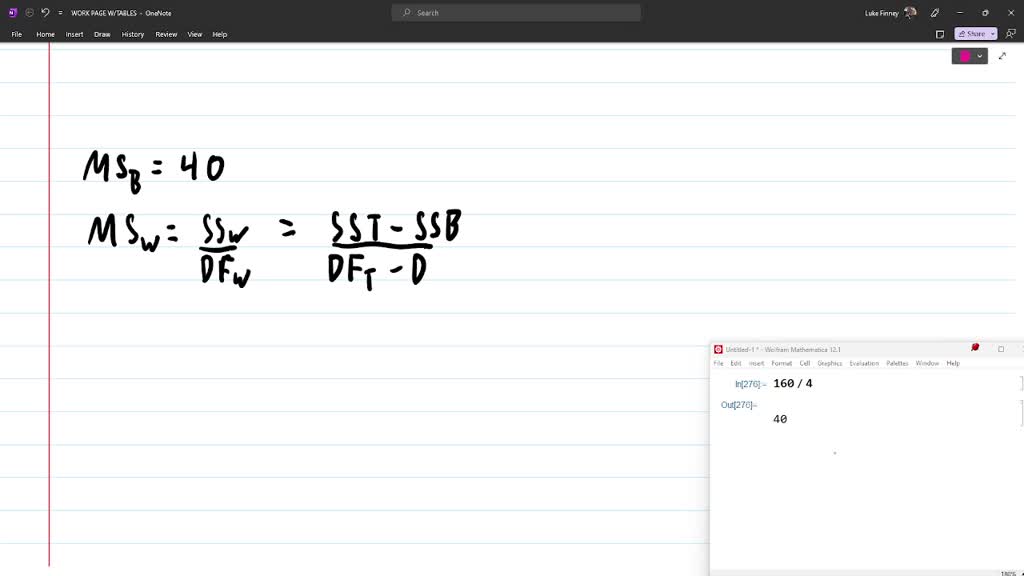The height and width of the screenshot is (576, 1024).
Task: Choose the pink ink color swatch
Action: tap(963, 56)
